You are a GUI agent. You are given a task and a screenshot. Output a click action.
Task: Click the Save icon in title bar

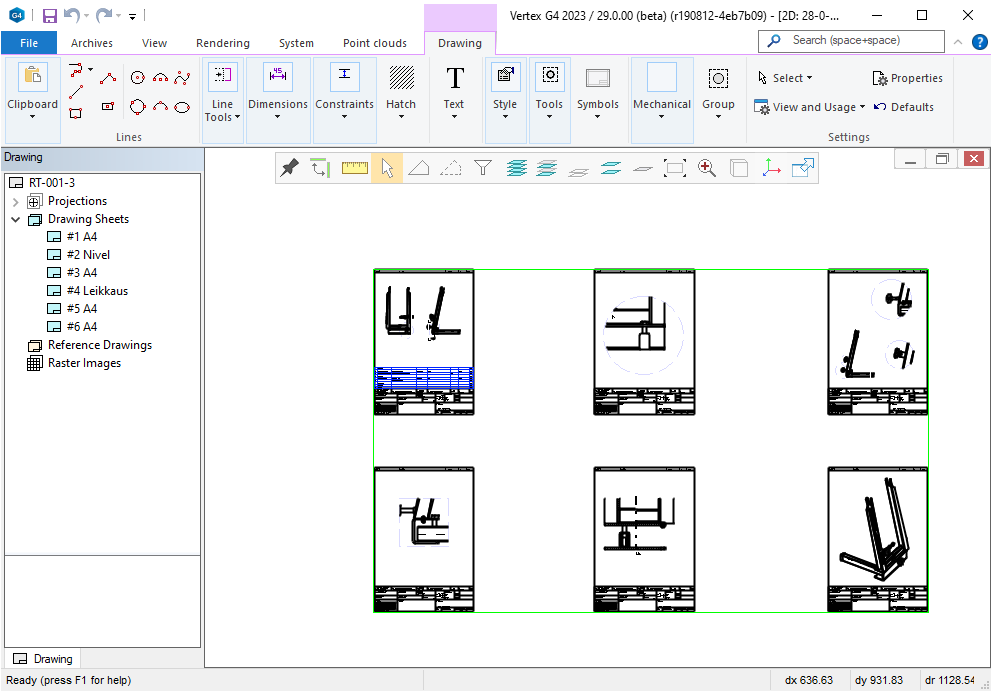click(49, 15)
